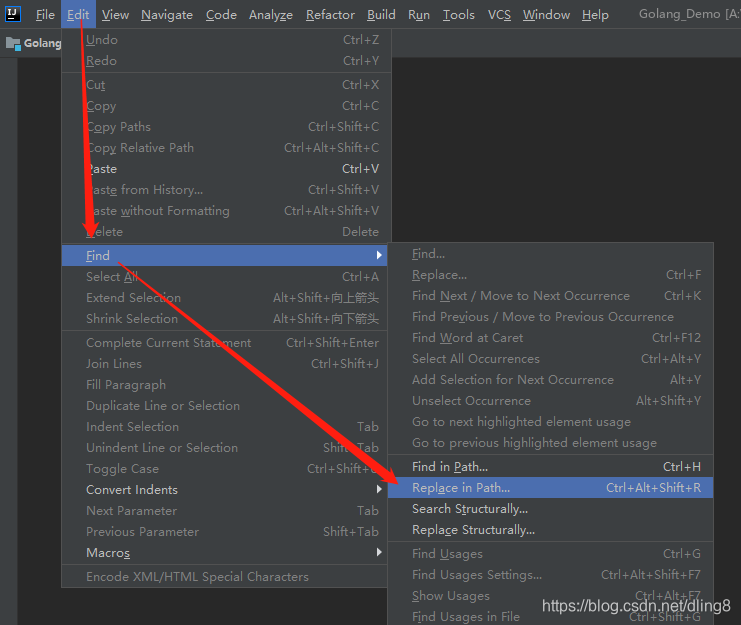
Task: Open the Window menu
Action: click(546, 15)
